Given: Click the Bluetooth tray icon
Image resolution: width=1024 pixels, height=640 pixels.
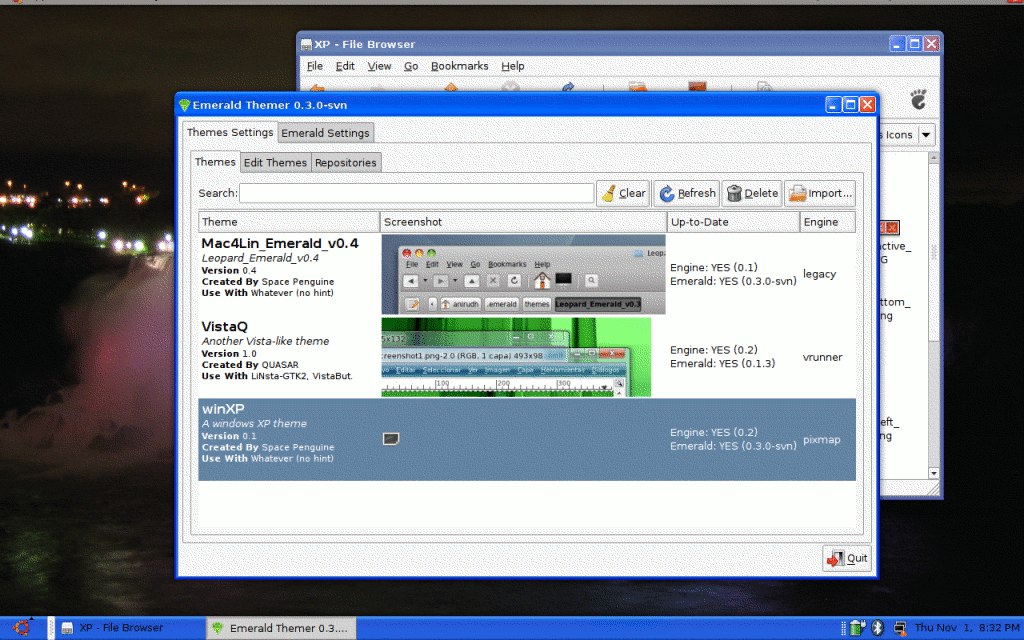Looking at the screenshot, I should (x=878, y=628).
